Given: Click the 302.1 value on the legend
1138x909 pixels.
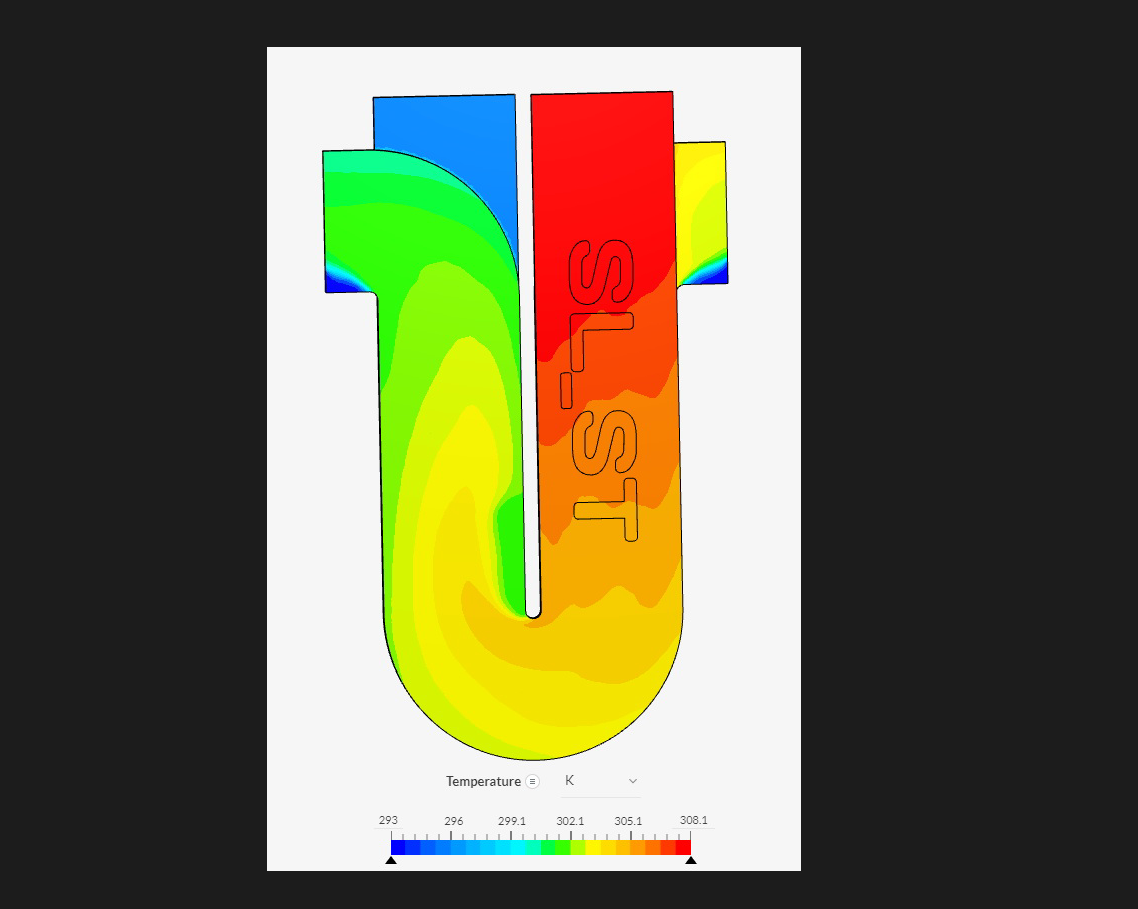Looking at the screenshot, I should (571, 820).
